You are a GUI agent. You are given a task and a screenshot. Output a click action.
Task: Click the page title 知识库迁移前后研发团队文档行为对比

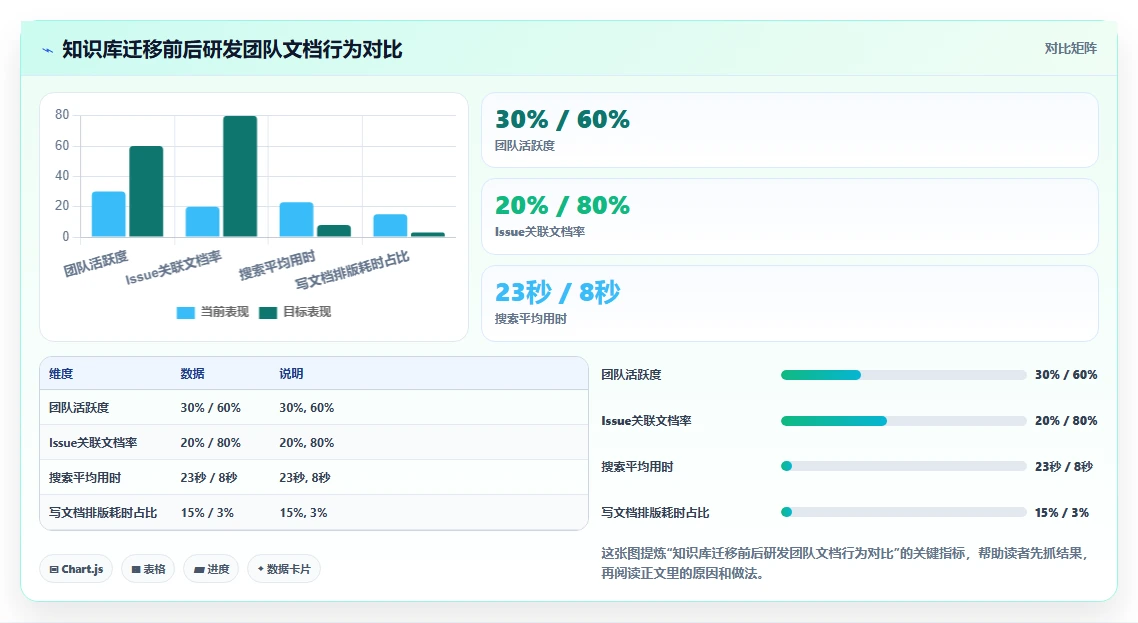click(x=232, y=49)
